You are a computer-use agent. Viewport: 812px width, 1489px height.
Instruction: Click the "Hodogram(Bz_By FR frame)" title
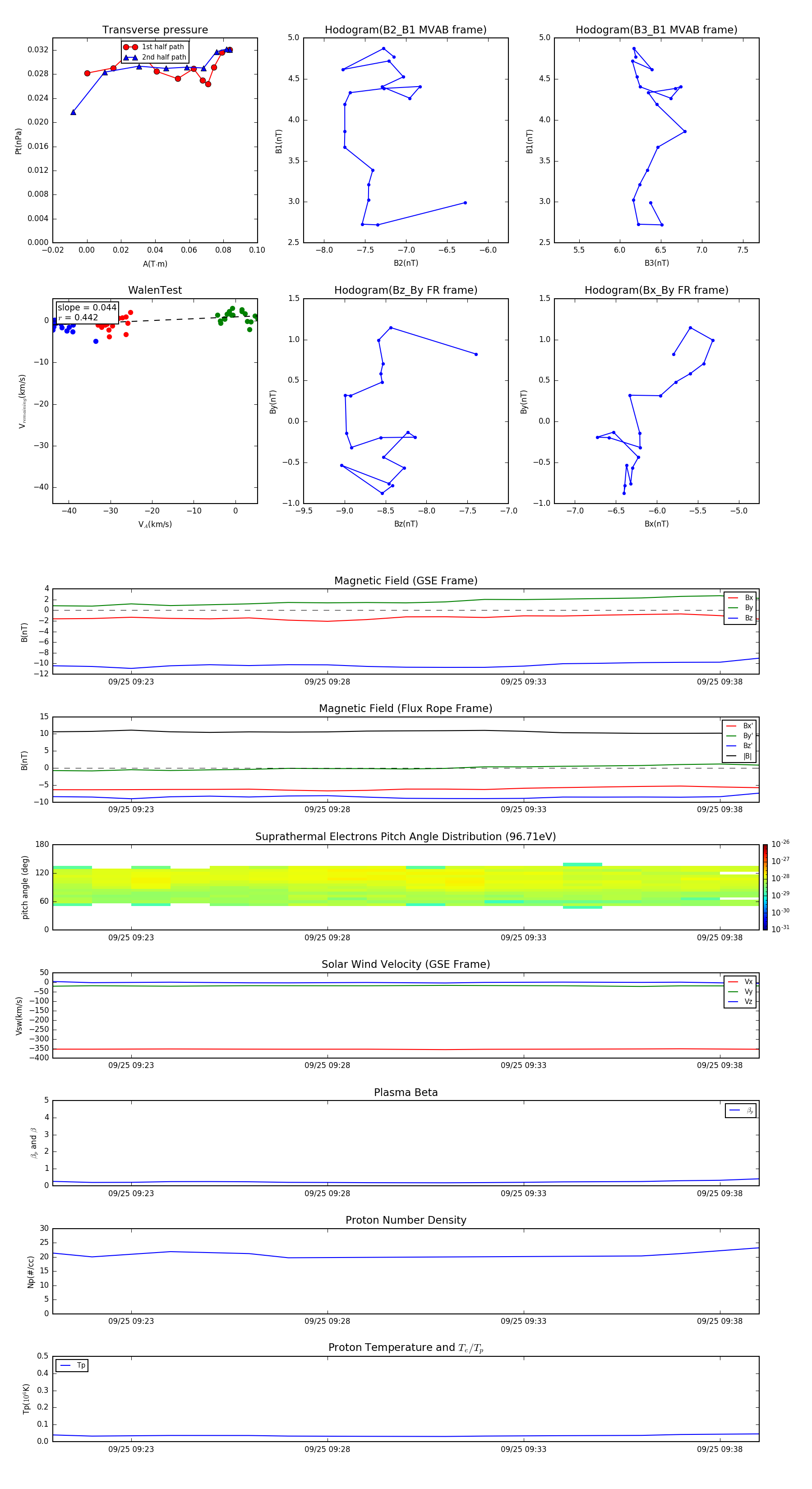coord(406,290)
